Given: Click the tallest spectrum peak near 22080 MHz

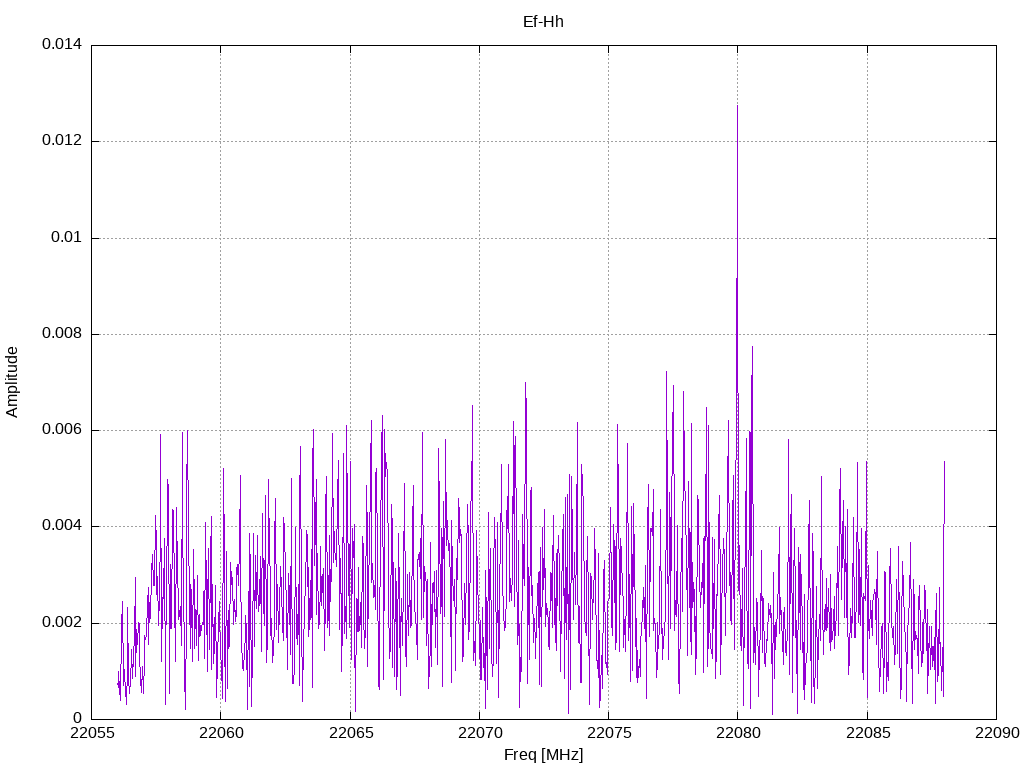Looking at the screenshot, I should point(737,110).
